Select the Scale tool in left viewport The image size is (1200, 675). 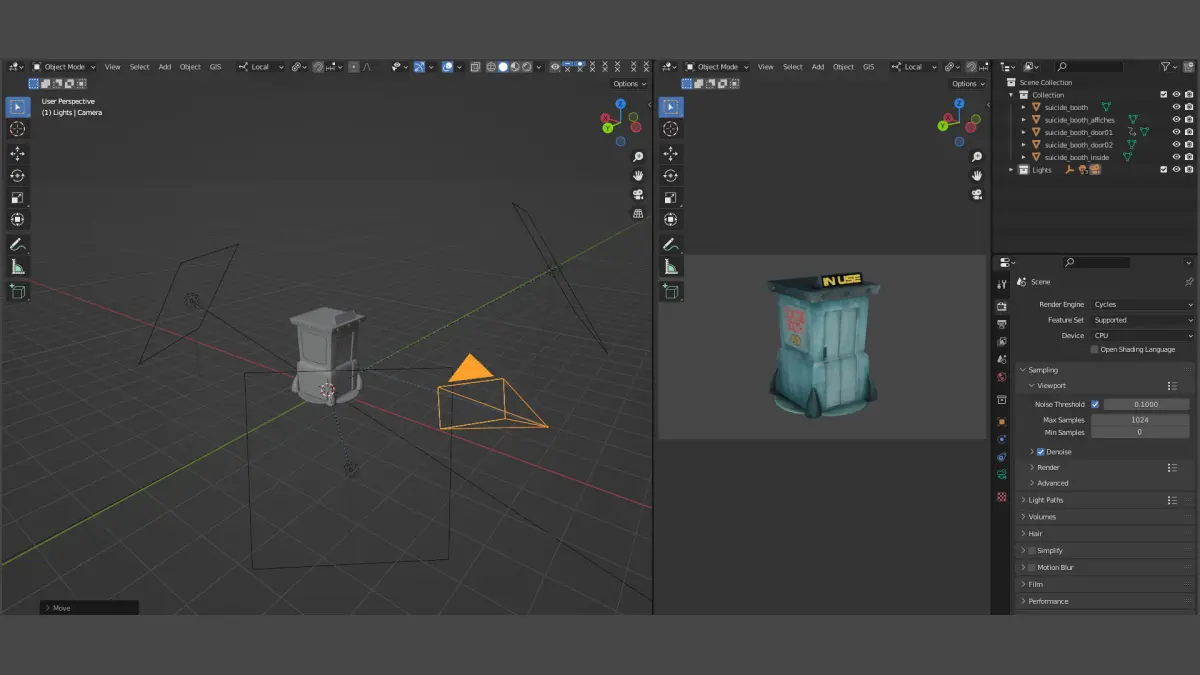pos(18,197)
